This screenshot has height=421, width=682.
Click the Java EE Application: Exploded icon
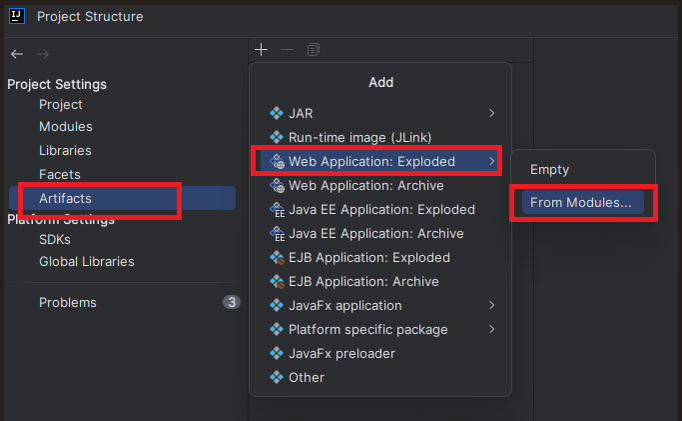(277, 210)
